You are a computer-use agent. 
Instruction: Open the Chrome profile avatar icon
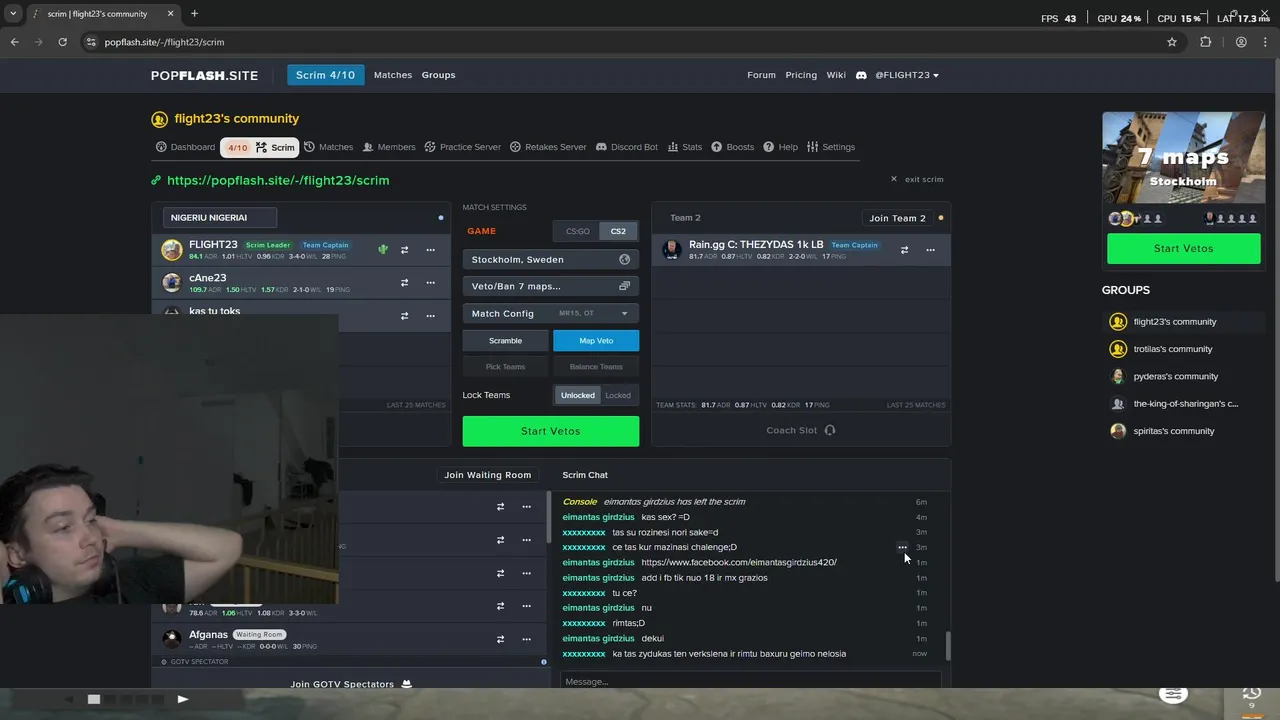[x=1241, y=42]
